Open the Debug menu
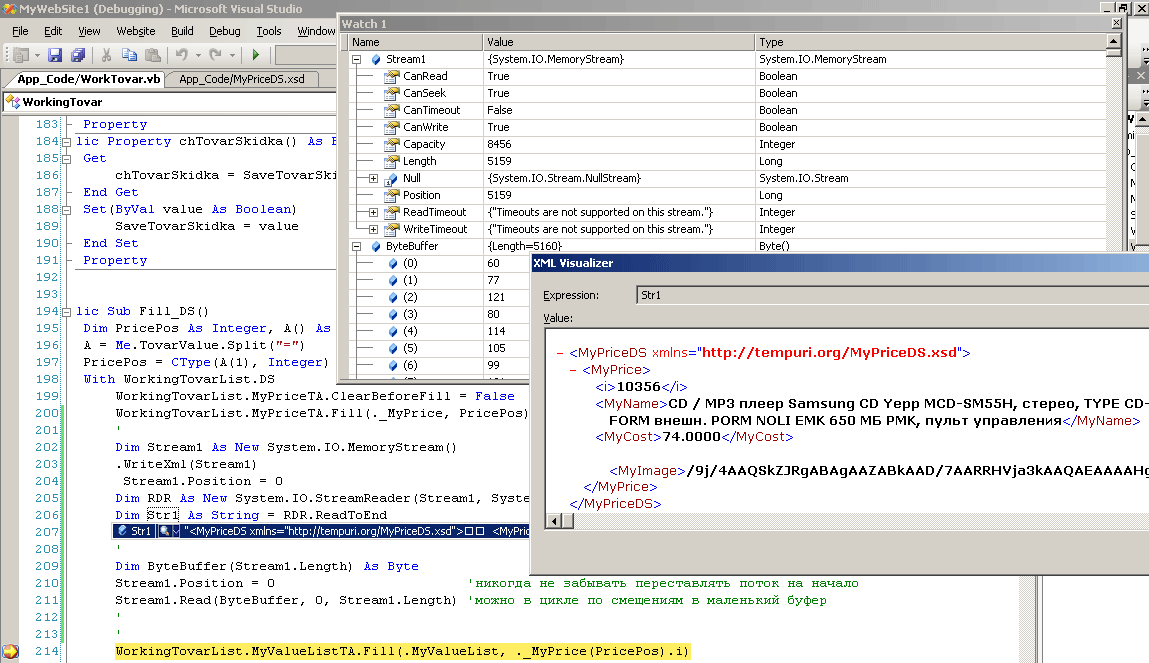 tap(225, 31)
